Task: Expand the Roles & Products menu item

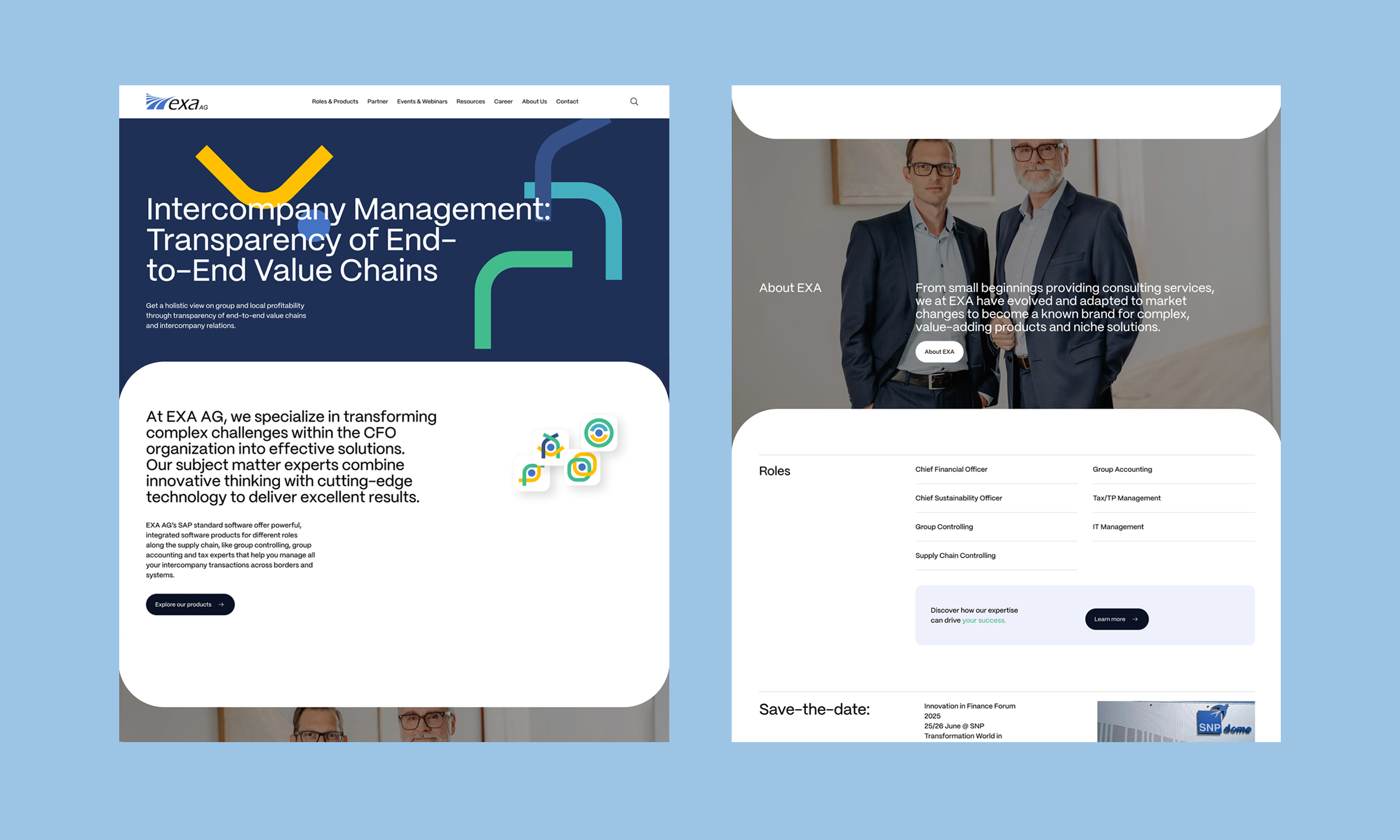Action: coord(334,101)
